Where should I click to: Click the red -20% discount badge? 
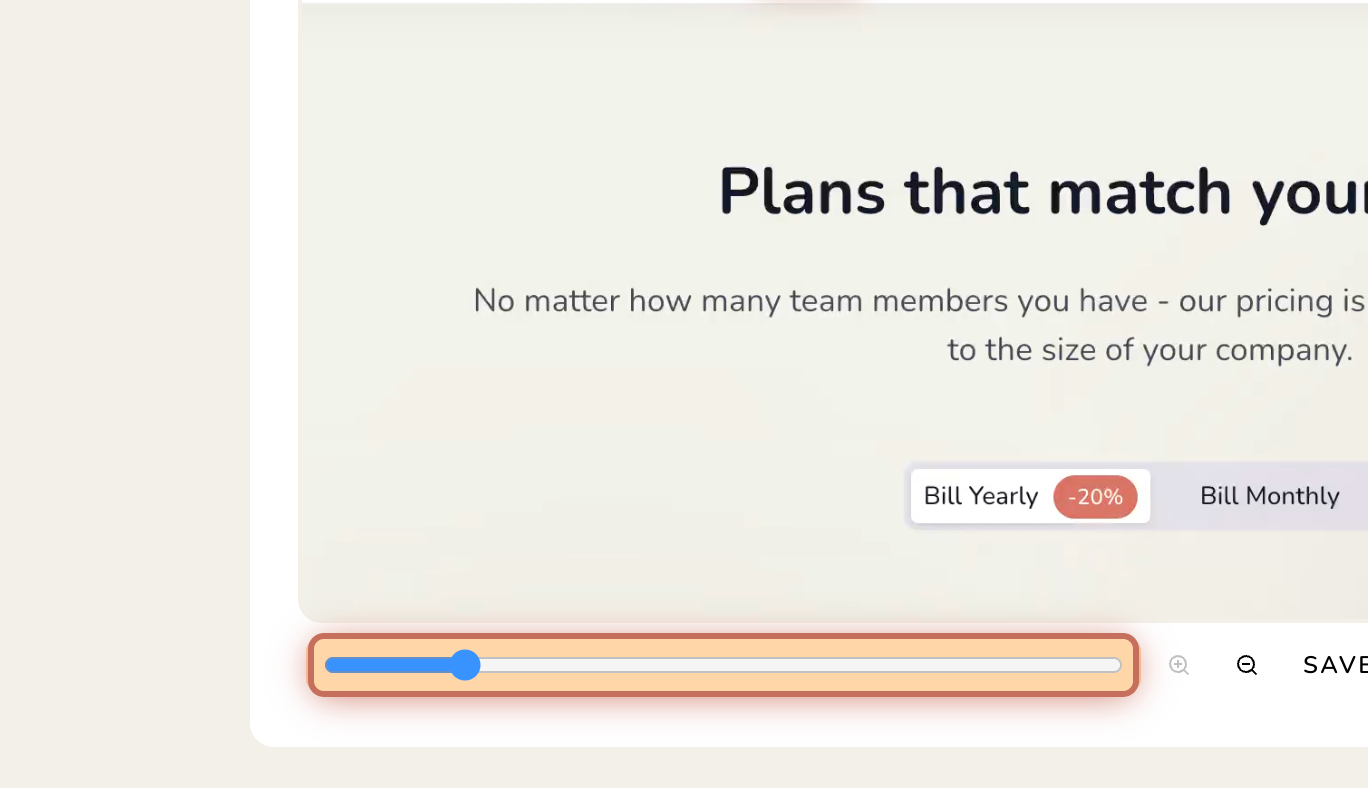(x=1095, y=497)
